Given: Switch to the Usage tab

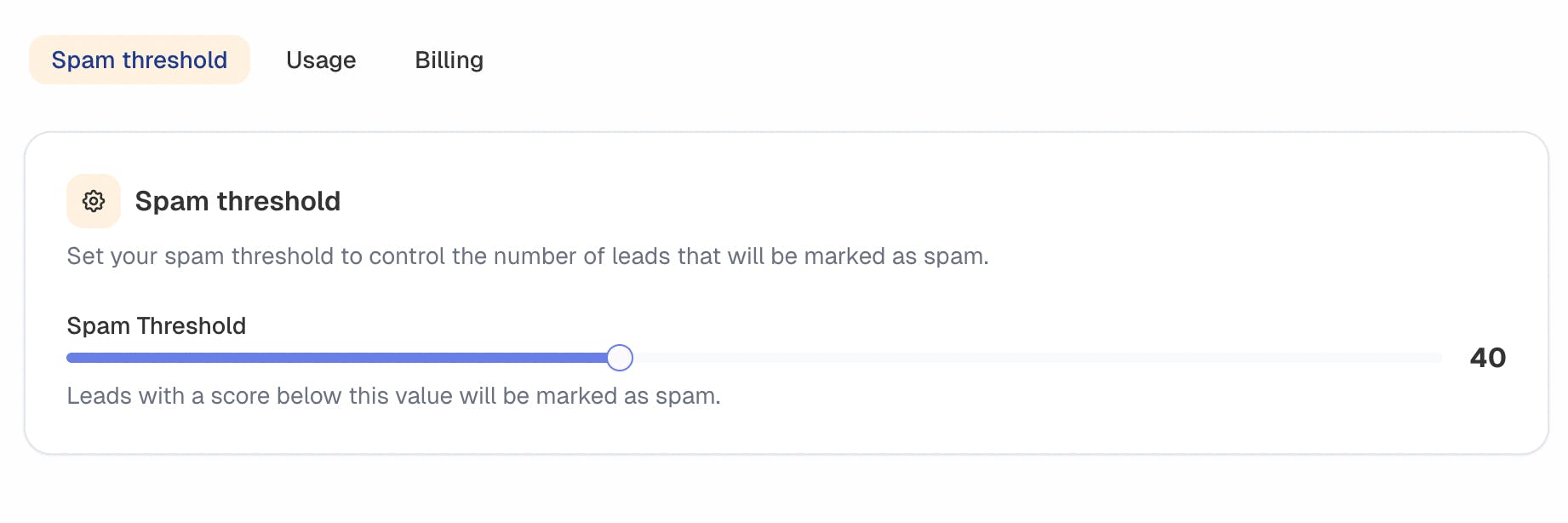Looking at the screenshot, I should pyautogui.click(x=321, y=60).
